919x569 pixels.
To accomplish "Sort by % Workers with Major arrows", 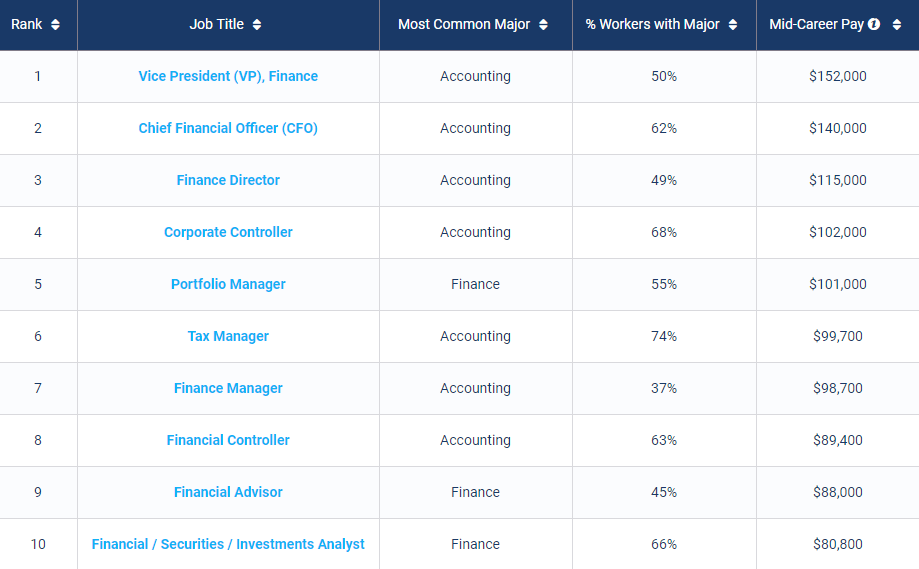I will coord(733,25).
